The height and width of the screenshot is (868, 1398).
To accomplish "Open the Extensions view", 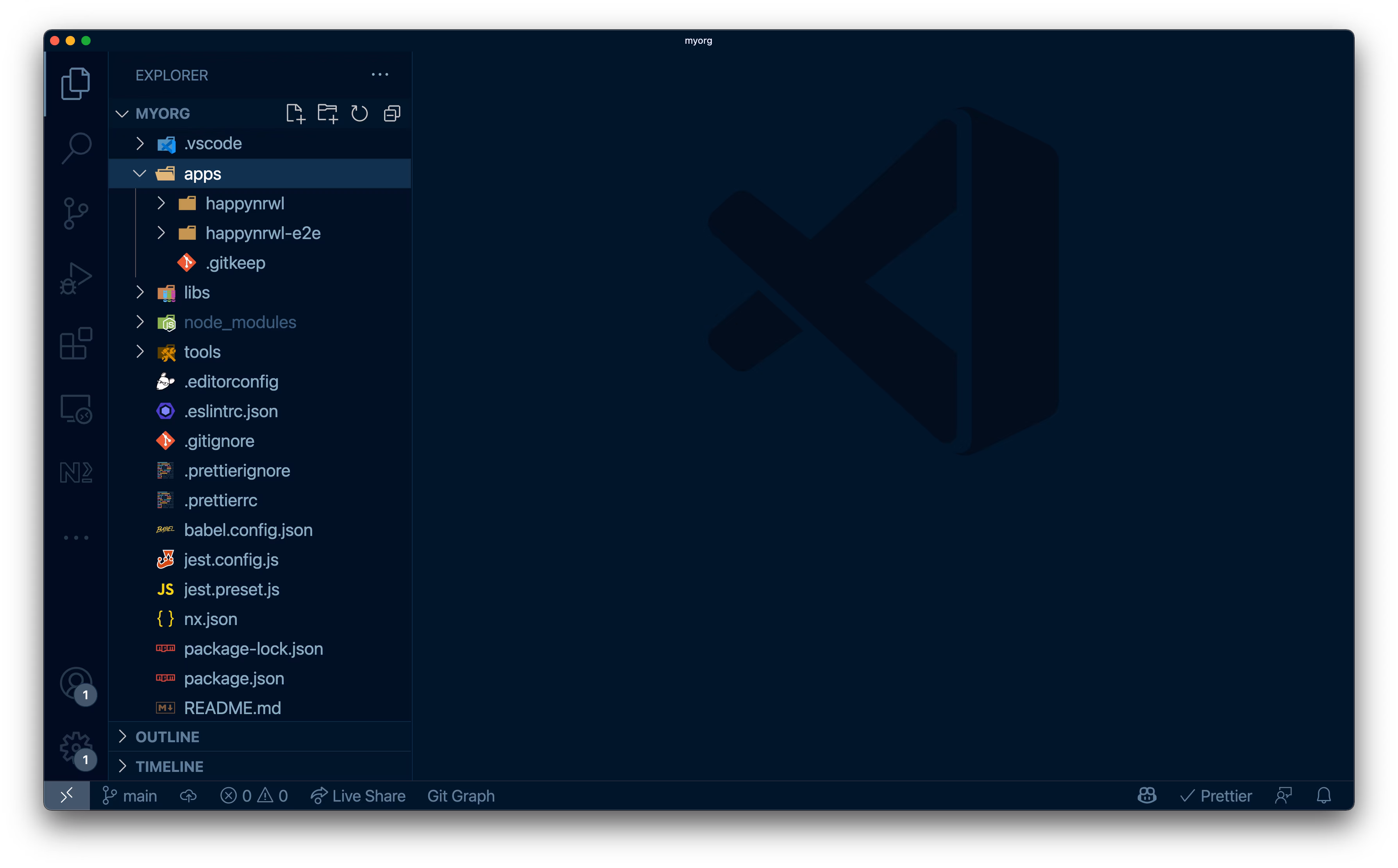I will 76,343.
